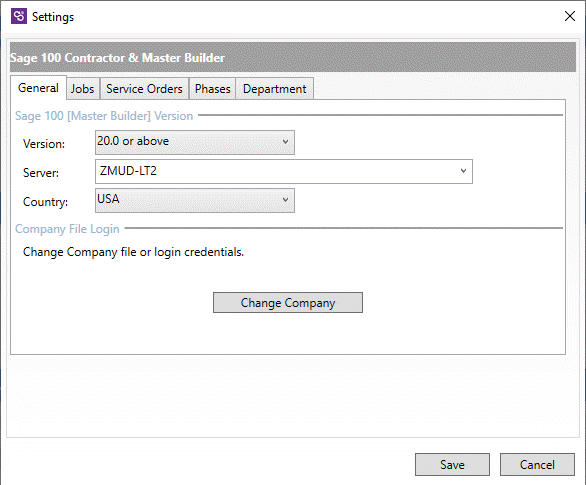The height and width of the screenshot is (485, 586).
Task: Click the purple Settings app icon
Action: coord(19,16)
